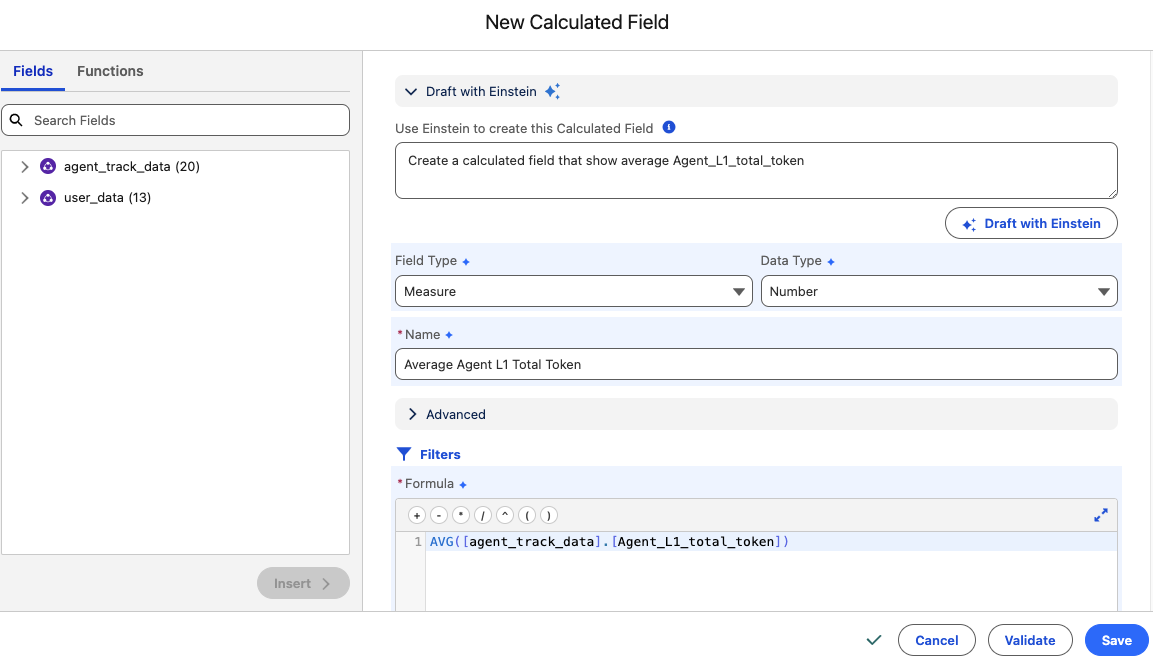Expand the agent_track_data field list
The height and width of the screenshot is (661, 1153).
pos(25,167)
